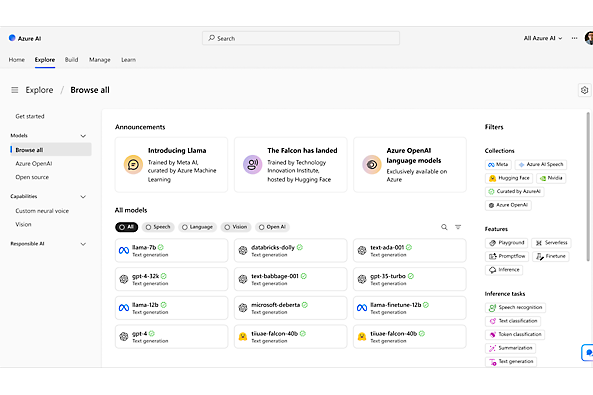Screen dimensions: 593x395
Task: Toggle the Speech recognition task filter
Action: [x=515, y=308]
